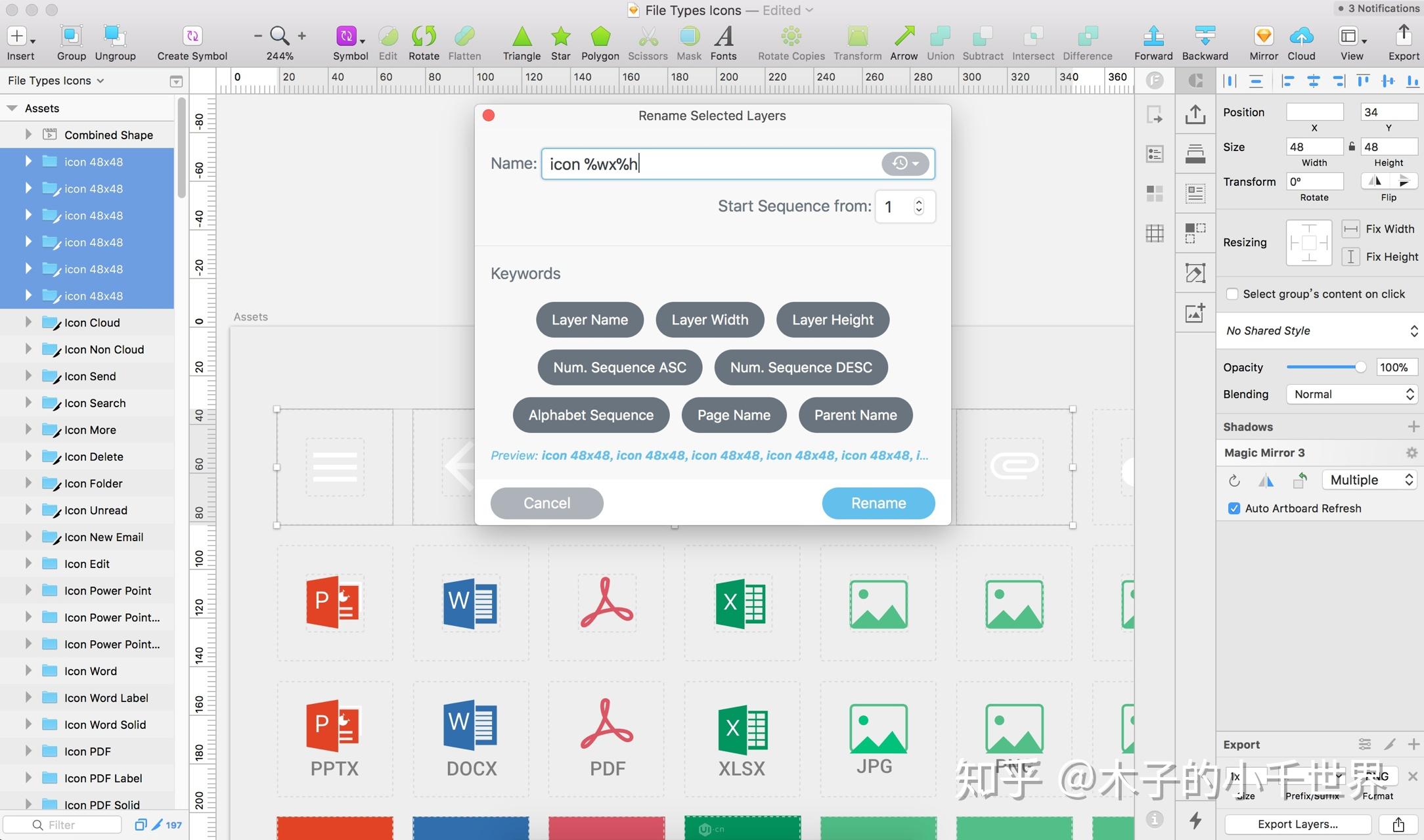Click the Filter search field
The image size is (1424, 840).
(62, 825)
